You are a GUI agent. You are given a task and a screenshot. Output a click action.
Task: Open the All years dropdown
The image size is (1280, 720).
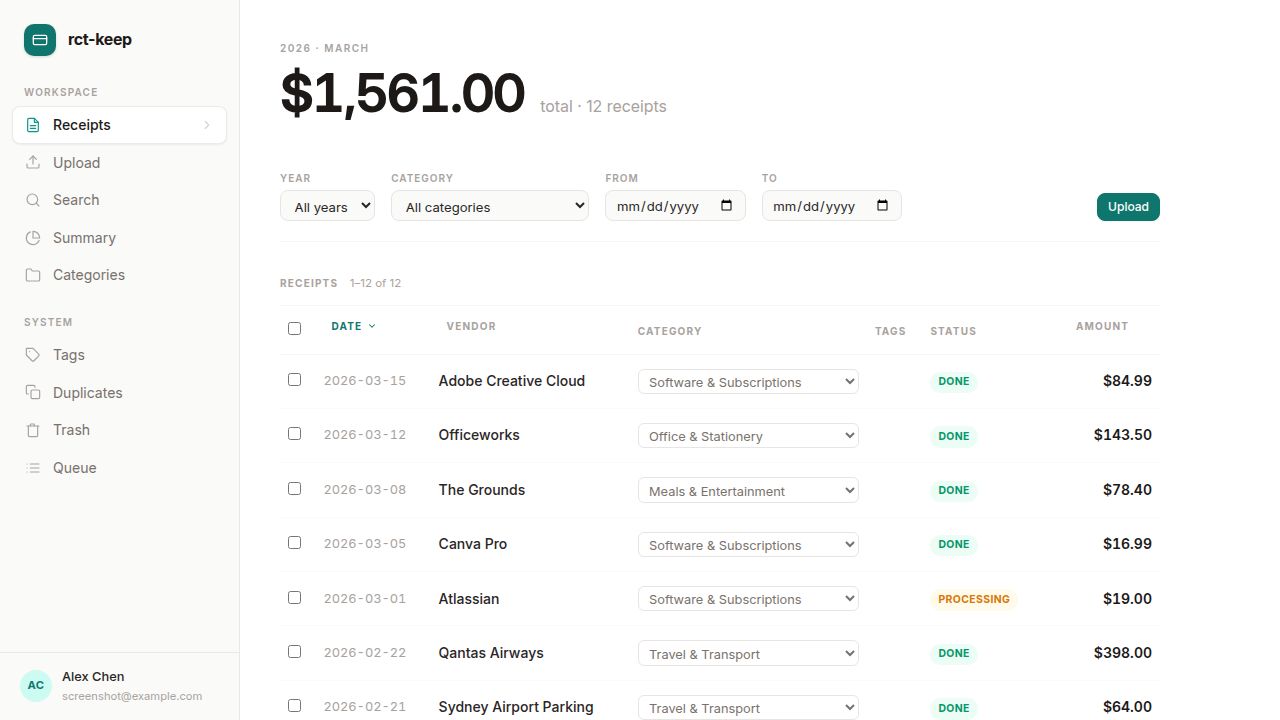pos(327,206)
